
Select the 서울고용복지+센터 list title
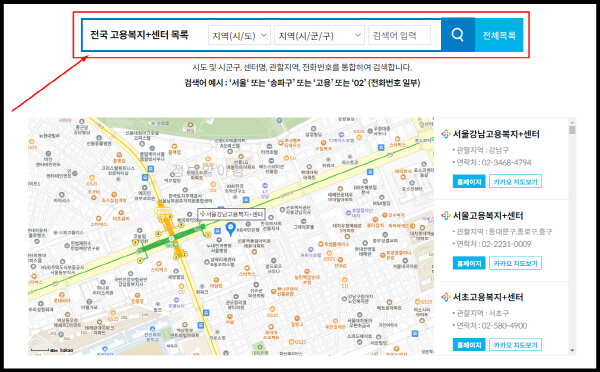tap(488, 215)
